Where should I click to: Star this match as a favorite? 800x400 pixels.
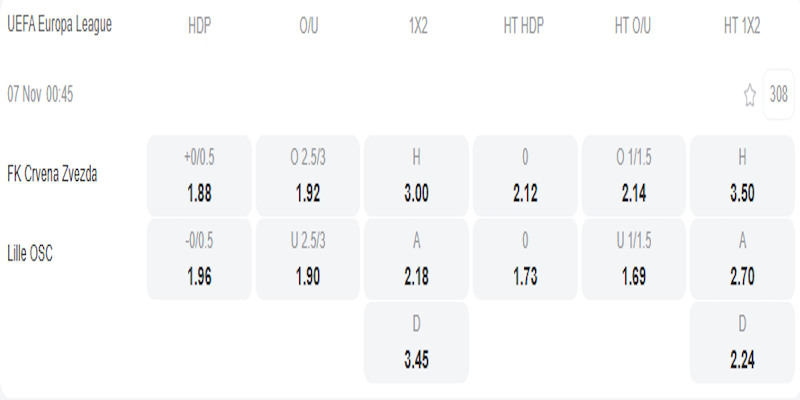click(750, 95)
